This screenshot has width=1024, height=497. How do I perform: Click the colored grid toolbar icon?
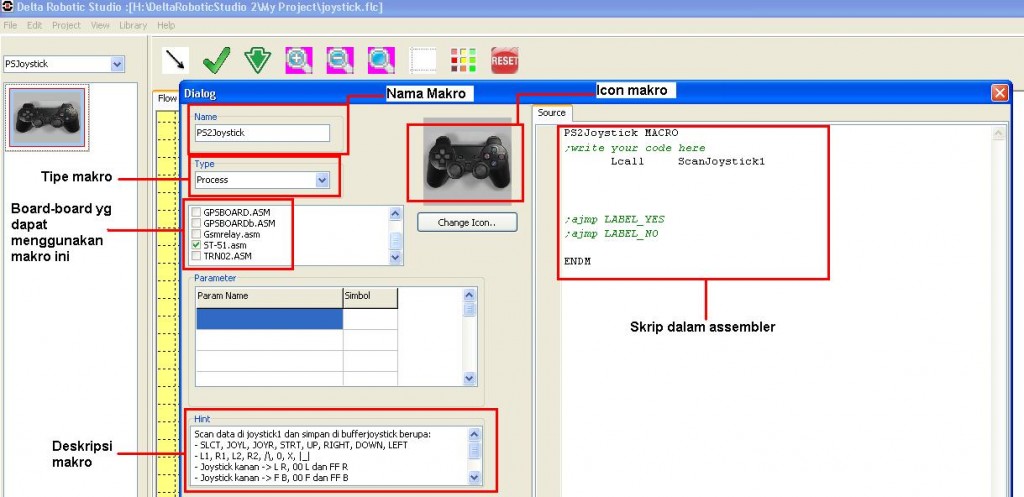click(462, 60)
